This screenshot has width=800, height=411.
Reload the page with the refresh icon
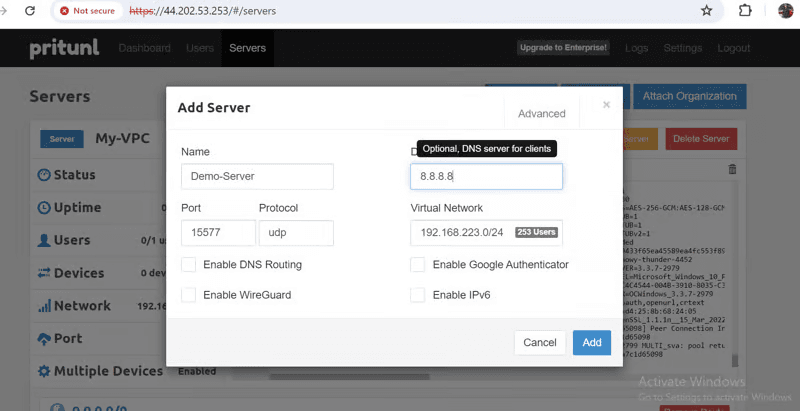(30, 11)
